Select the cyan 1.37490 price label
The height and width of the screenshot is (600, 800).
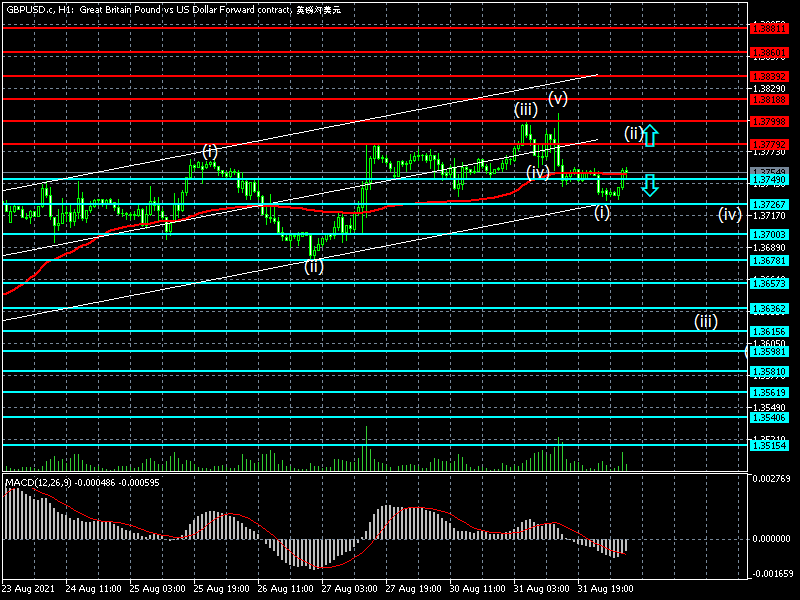click(769, 180)
